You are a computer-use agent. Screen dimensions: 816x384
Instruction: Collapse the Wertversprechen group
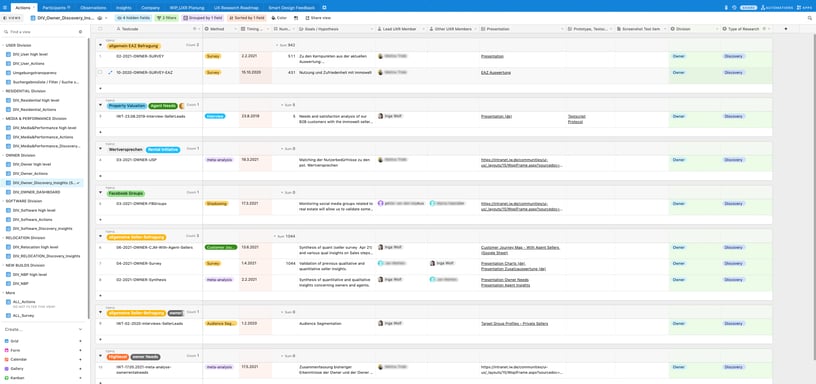(x=100, y=149)
